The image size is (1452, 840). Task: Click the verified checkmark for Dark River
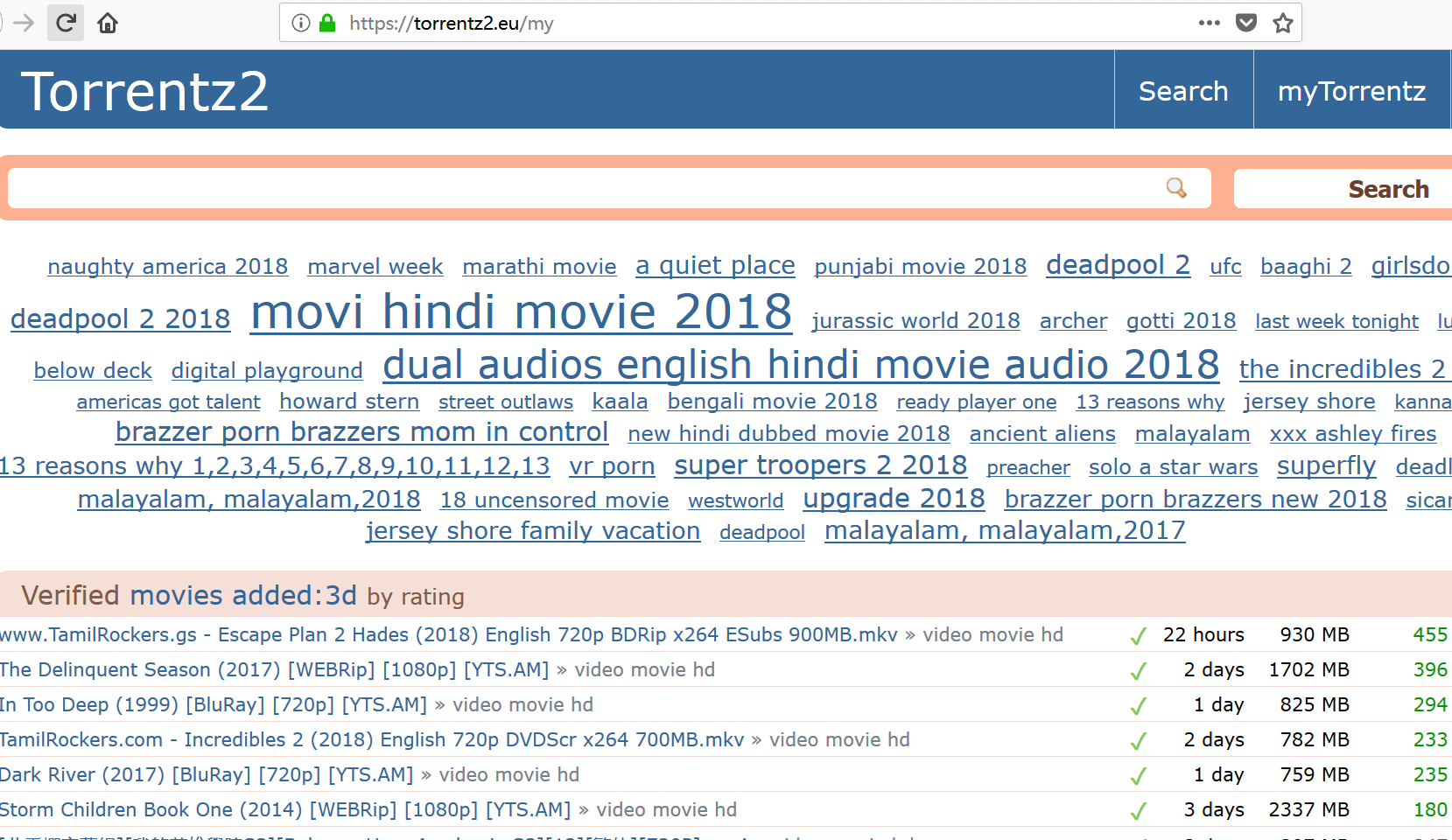pos(1138,776)
